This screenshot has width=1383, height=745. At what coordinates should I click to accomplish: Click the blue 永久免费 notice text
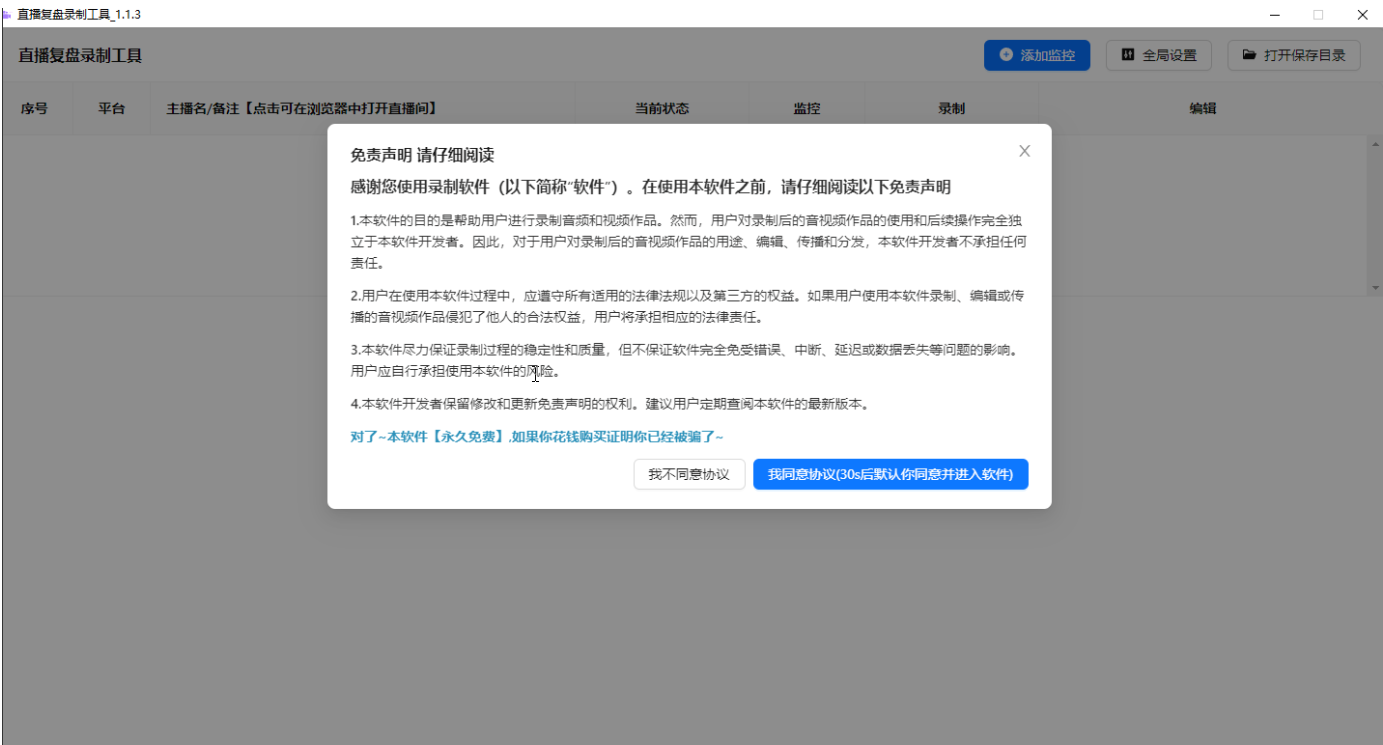pos(537,437)
